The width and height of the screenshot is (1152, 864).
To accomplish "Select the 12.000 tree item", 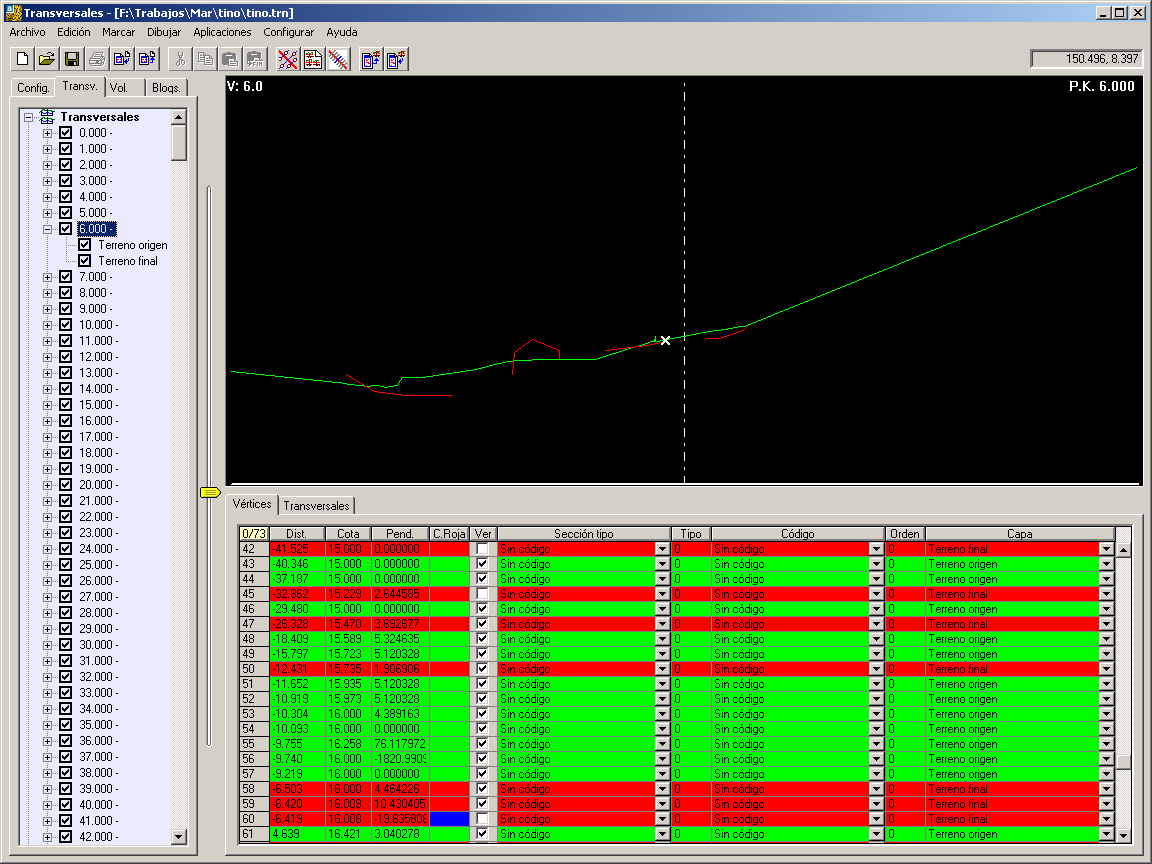I will 98,357.
